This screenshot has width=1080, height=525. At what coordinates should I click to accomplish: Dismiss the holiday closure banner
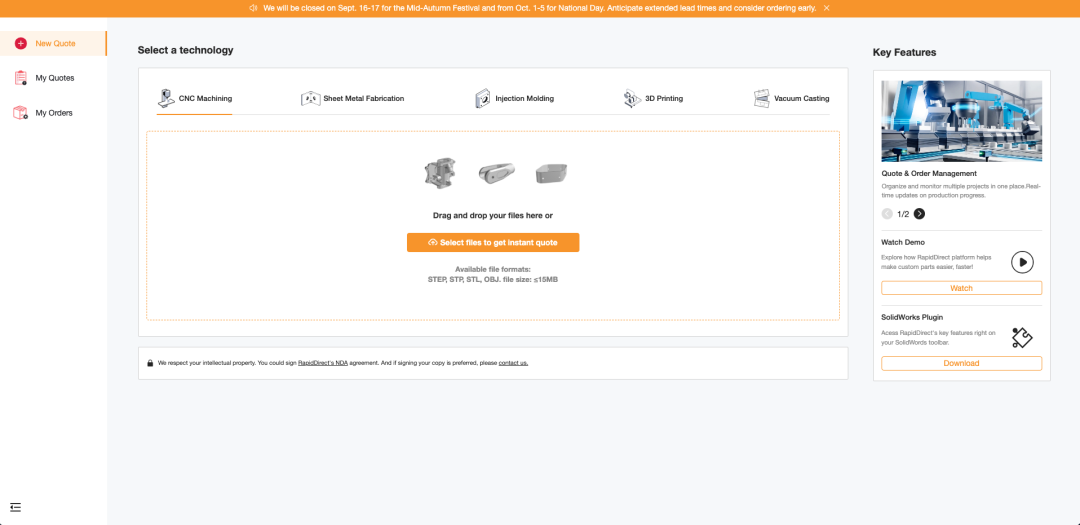click(x=827, y=8)
